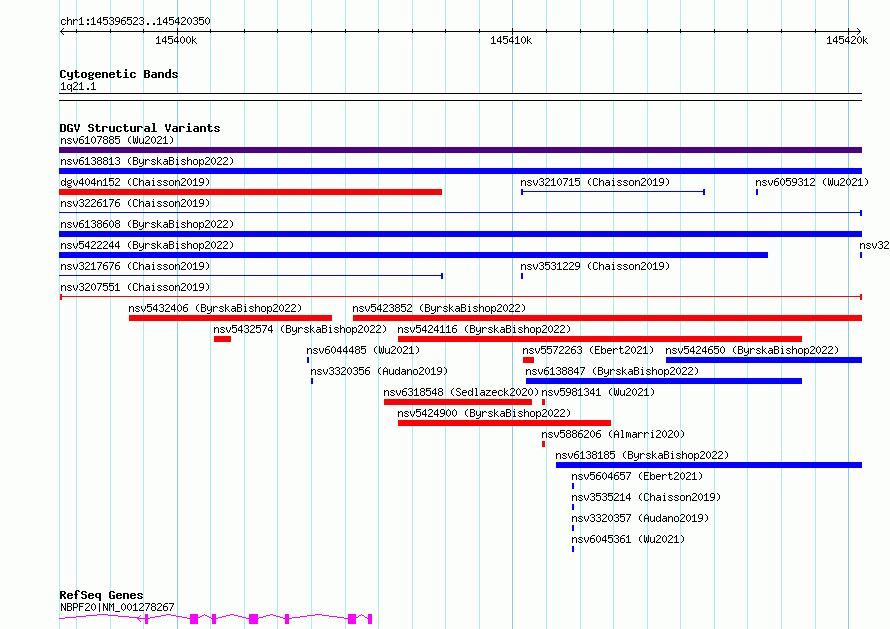Select nsv5422244 (ByrskaBishop2022) blue bar

[x=413, y=255]
